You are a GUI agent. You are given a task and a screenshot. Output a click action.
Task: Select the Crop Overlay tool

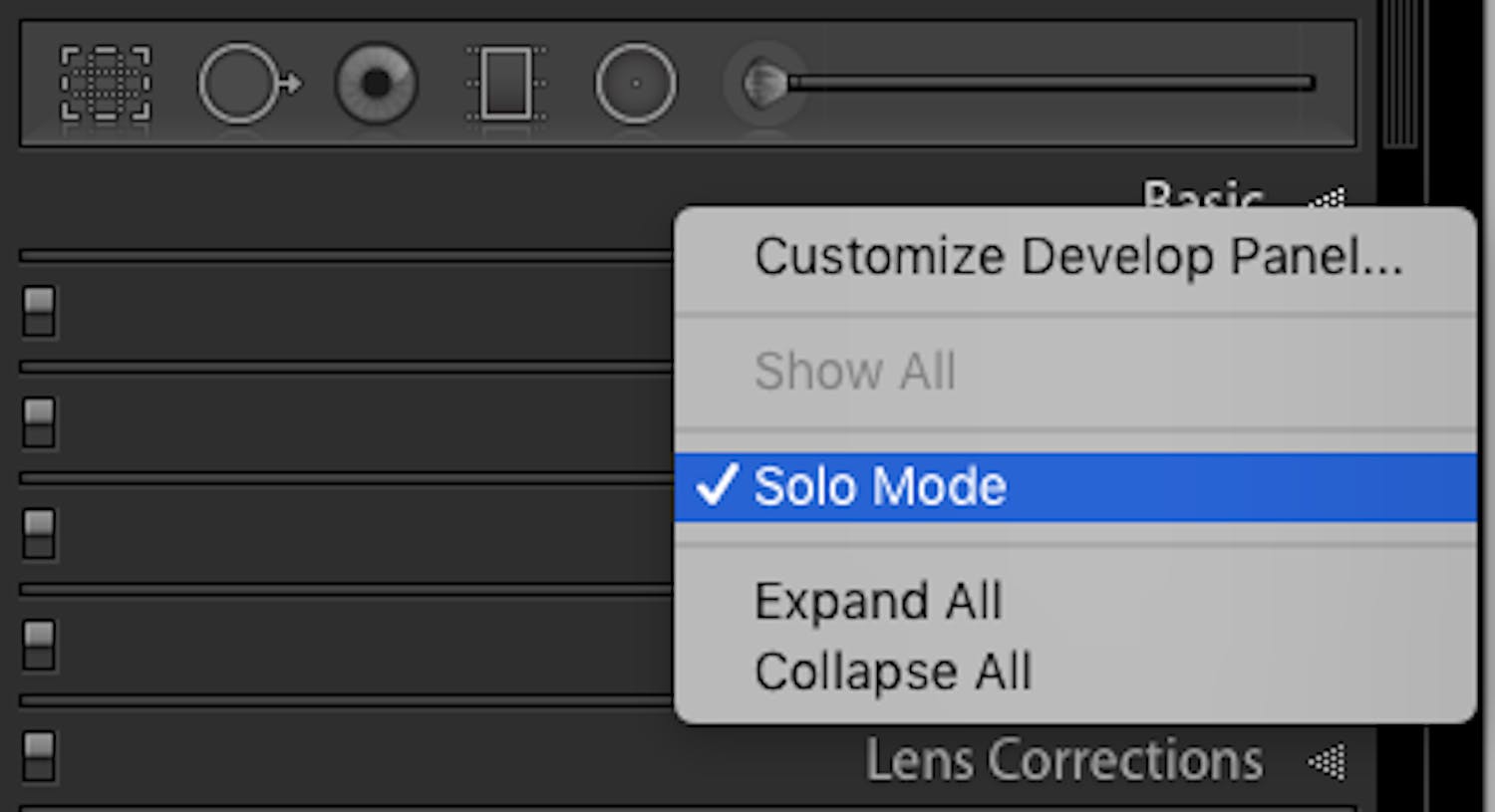(105, 84)
